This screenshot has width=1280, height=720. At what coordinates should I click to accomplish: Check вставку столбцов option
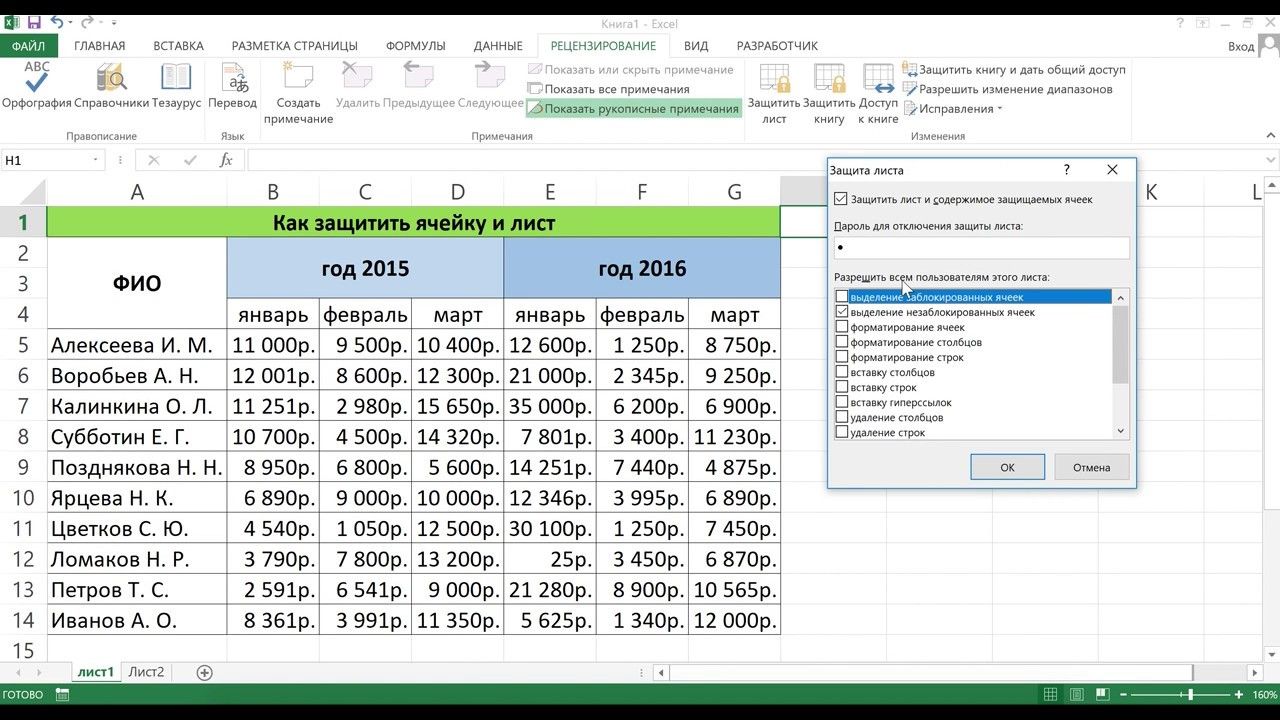point(841,372)
